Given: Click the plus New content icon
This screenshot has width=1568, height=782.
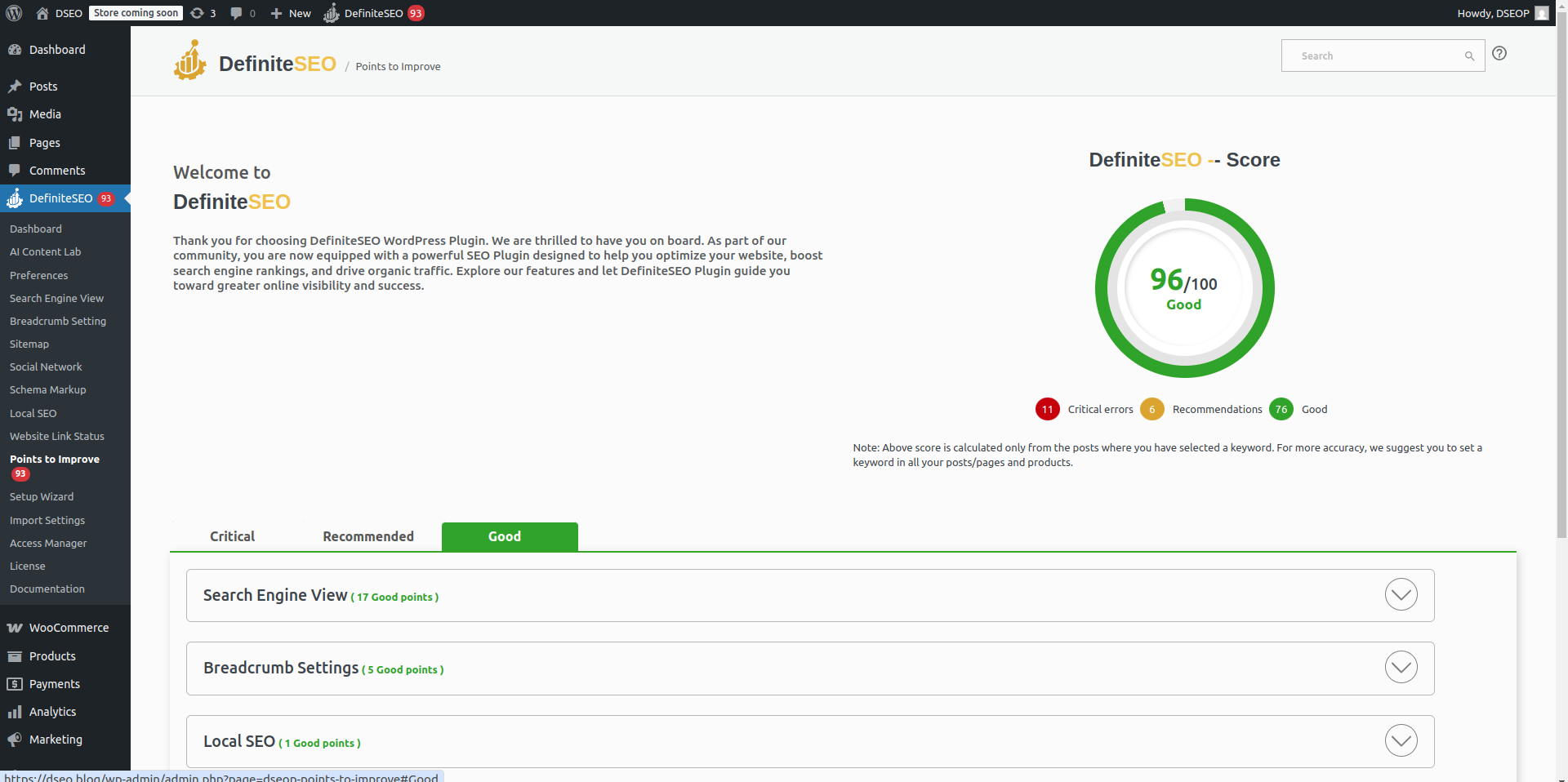Looking at the screenshot, I should [x=276, y=13].
